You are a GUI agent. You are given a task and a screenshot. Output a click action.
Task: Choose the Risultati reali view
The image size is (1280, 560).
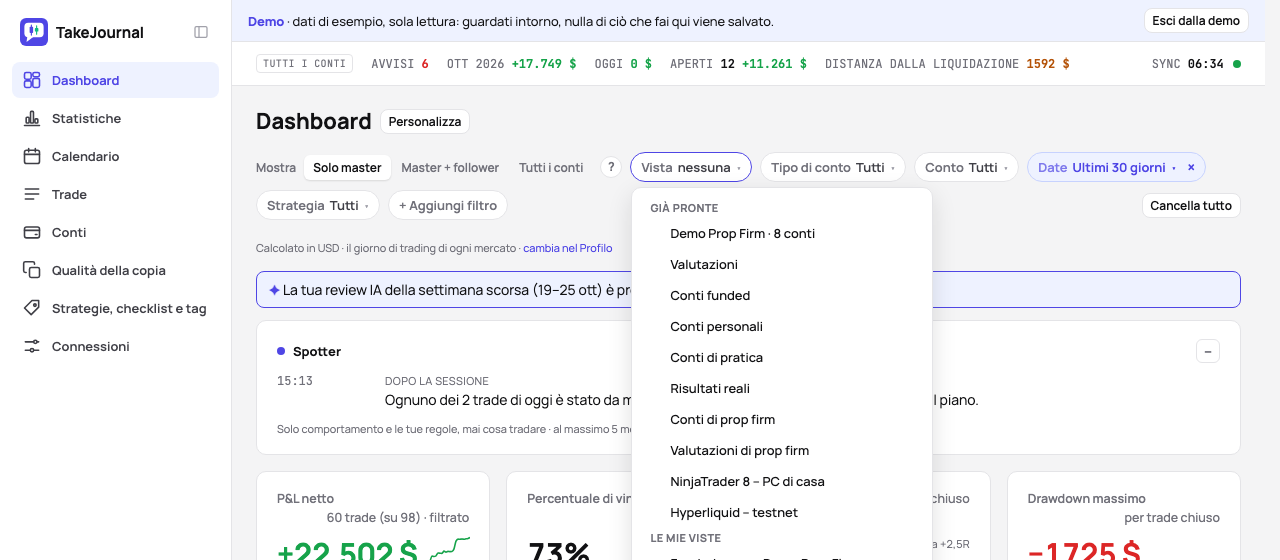pos(782,389)
